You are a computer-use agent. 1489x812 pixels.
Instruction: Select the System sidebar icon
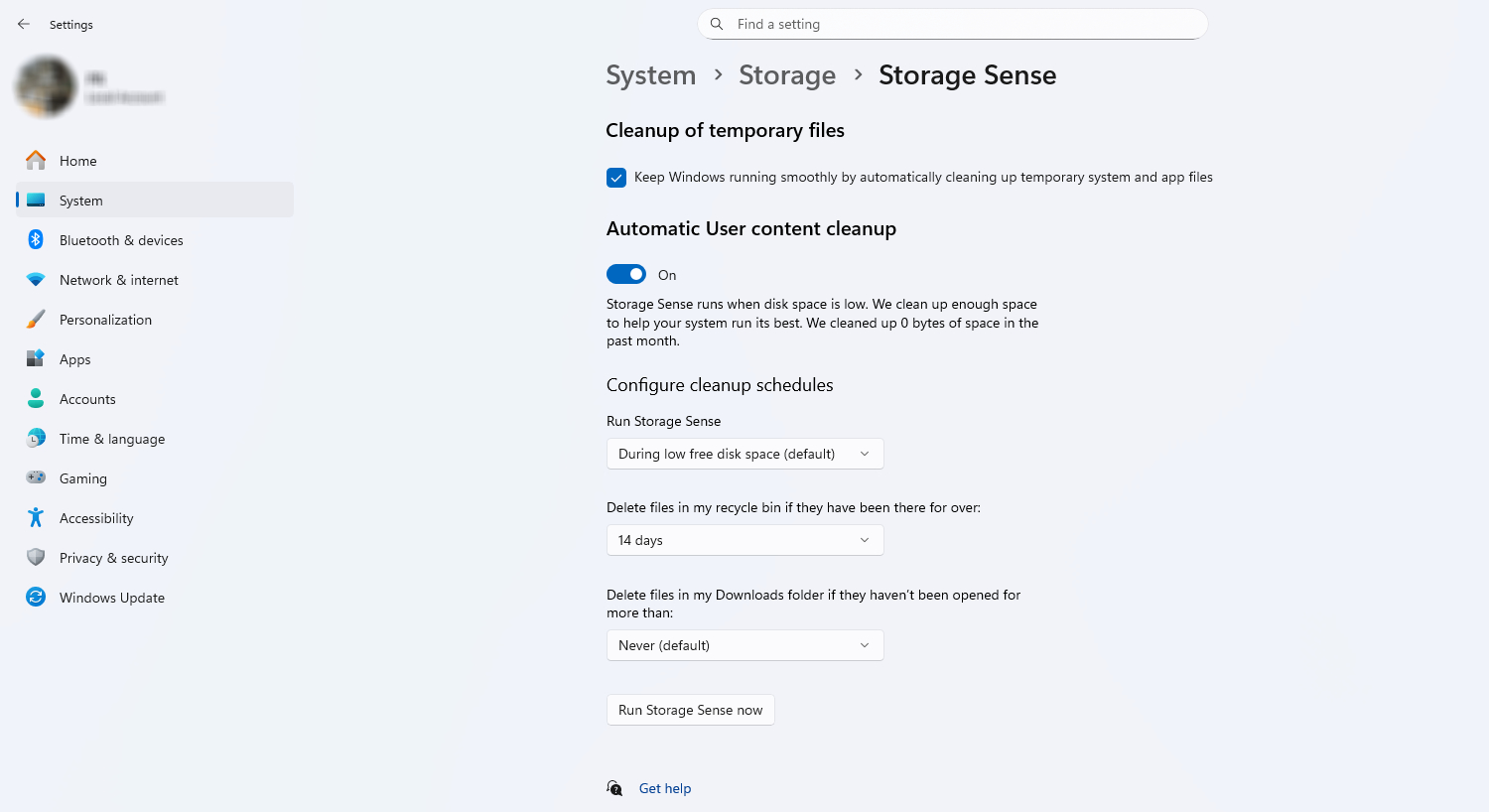point(35,200)
